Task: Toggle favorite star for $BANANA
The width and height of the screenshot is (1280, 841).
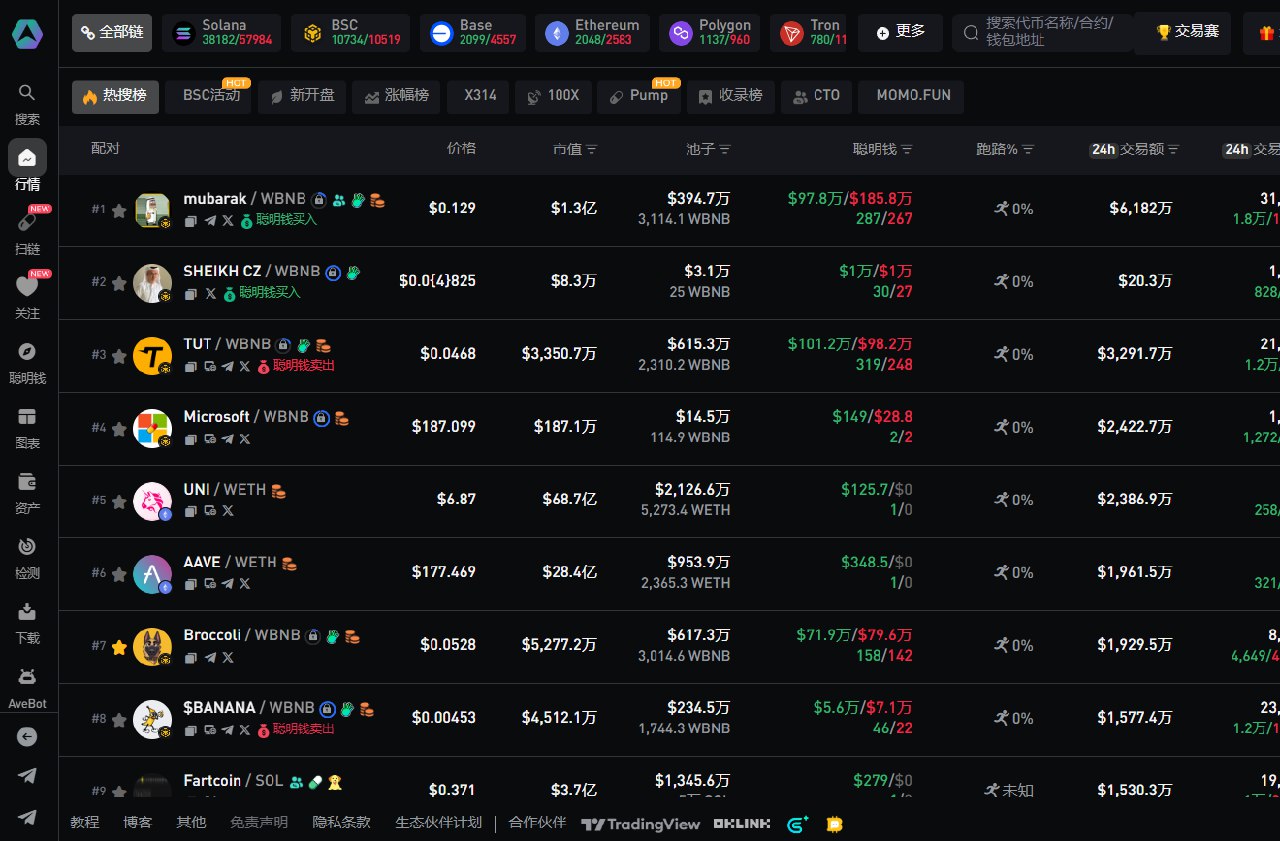Action: point(119,720)
